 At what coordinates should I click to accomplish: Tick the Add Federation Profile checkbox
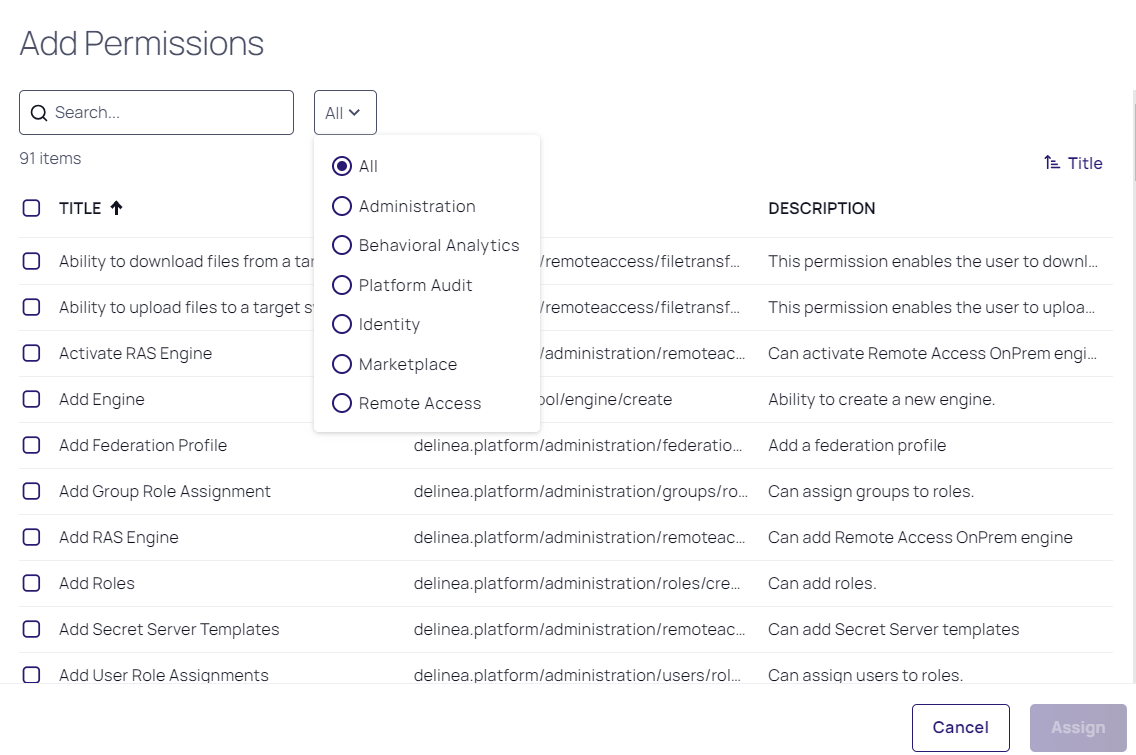pyautogui.click(x=31, y=445)
